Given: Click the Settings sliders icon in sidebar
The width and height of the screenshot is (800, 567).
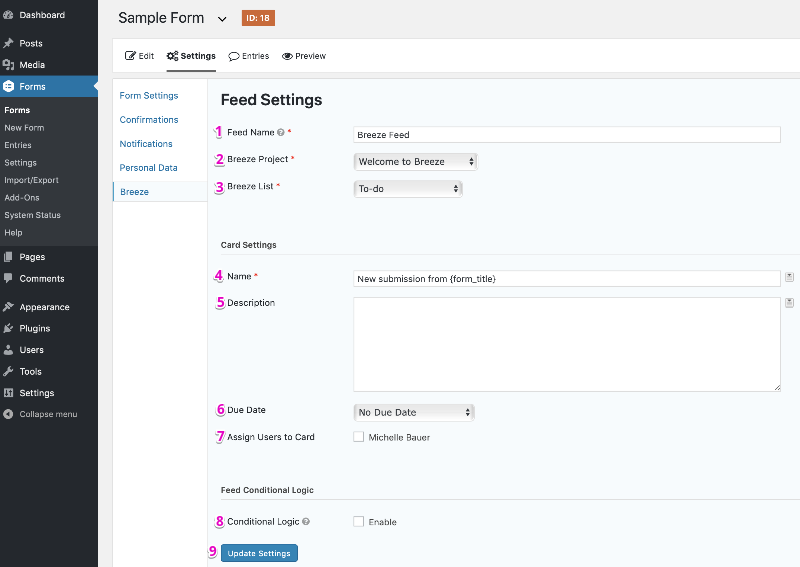Looking at the screenshot, I should point(8,392).
